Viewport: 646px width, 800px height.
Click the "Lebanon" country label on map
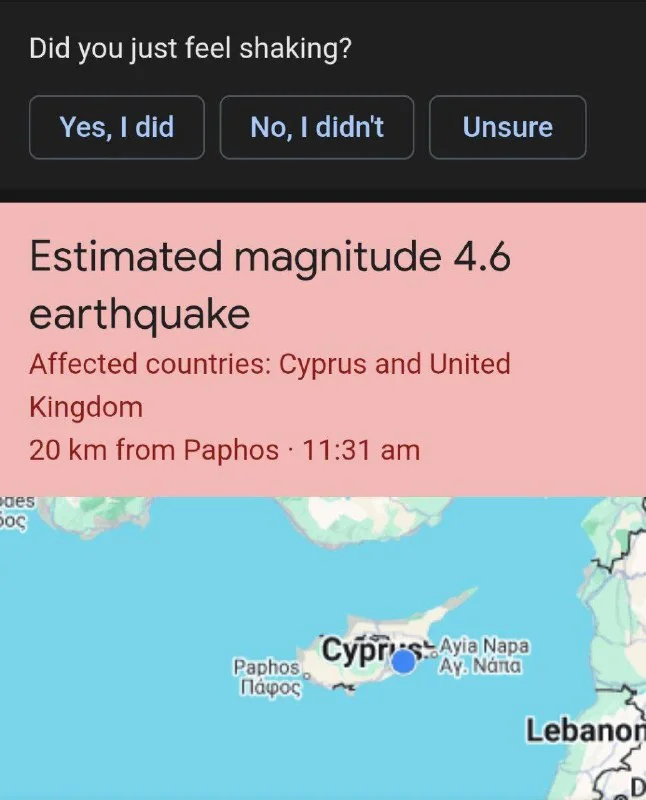point(585,731)
